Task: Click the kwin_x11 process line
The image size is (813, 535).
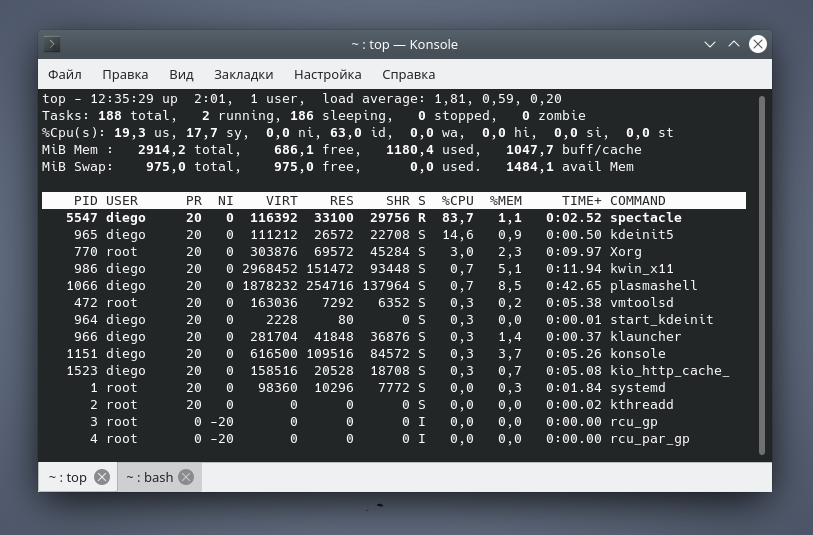Action: click(394, 269)
